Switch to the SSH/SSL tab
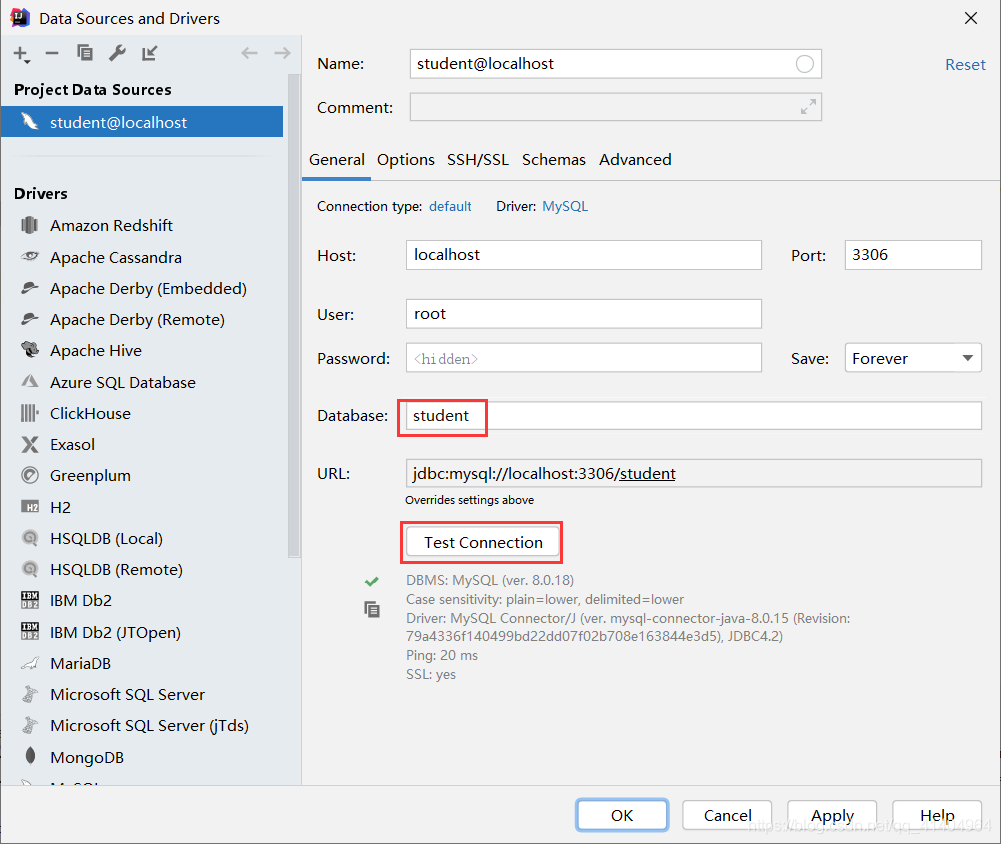This screenshot has height=844, width=1001. coord(478,160)
